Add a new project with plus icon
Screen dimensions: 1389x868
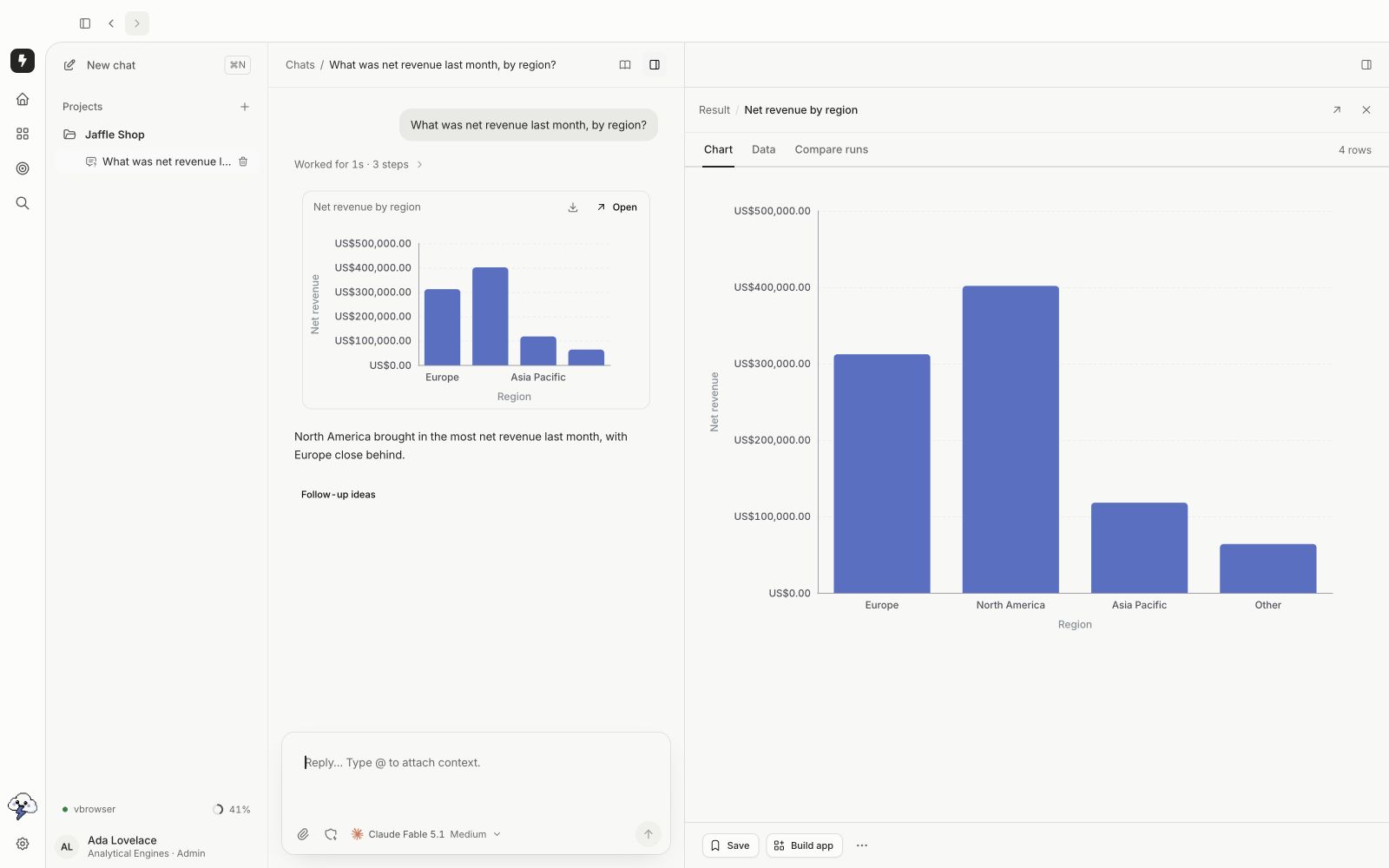pos(245,107)
